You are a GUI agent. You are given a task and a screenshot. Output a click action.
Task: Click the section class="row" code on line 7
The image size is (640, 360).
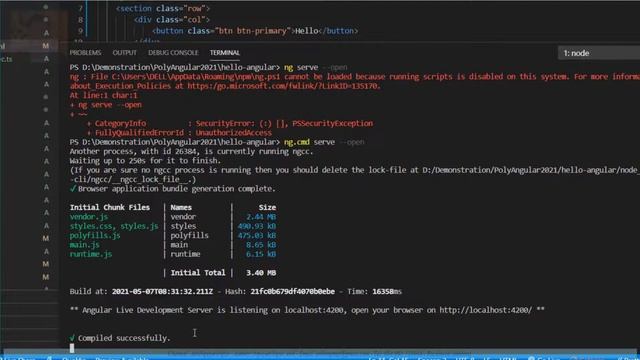(163, 8)
